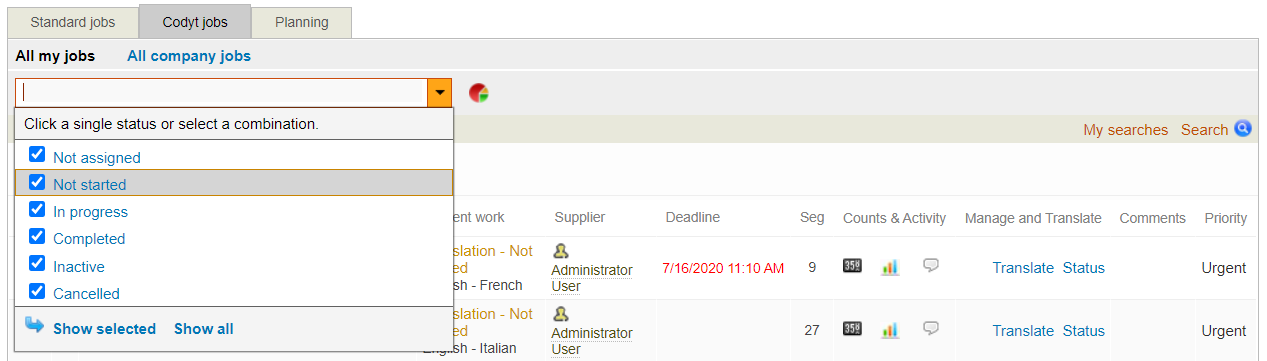Click the Show selected link

click(104, 329)
